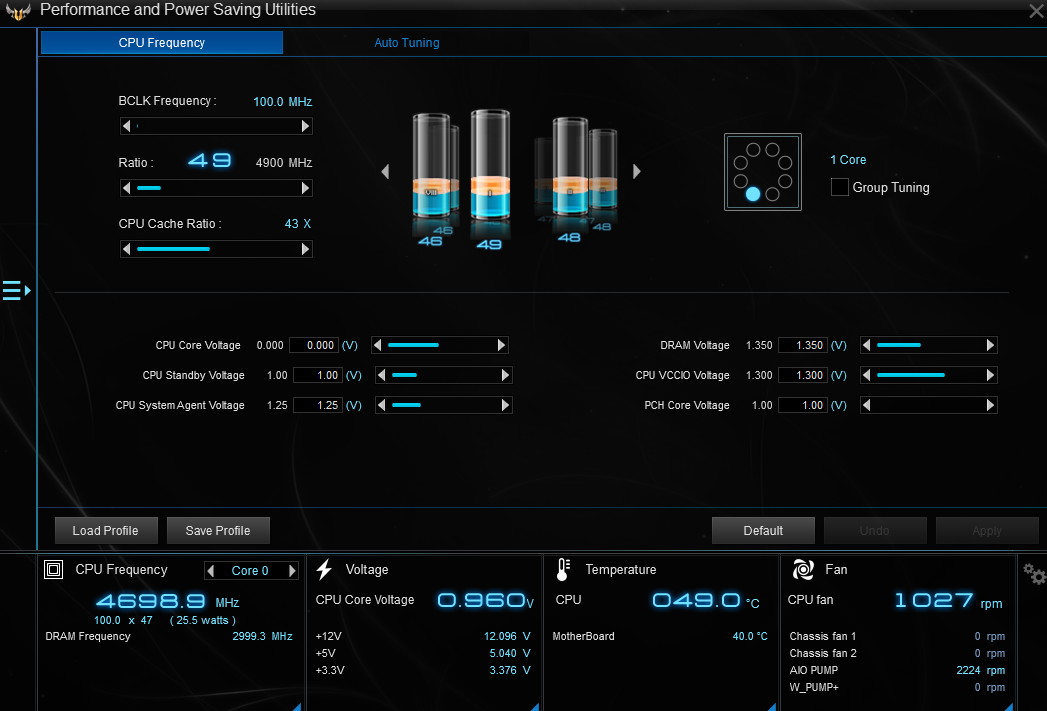Edit the CPU System Agent Voltage field
The height and width of the screenshot is (711, 1047).
318,405
